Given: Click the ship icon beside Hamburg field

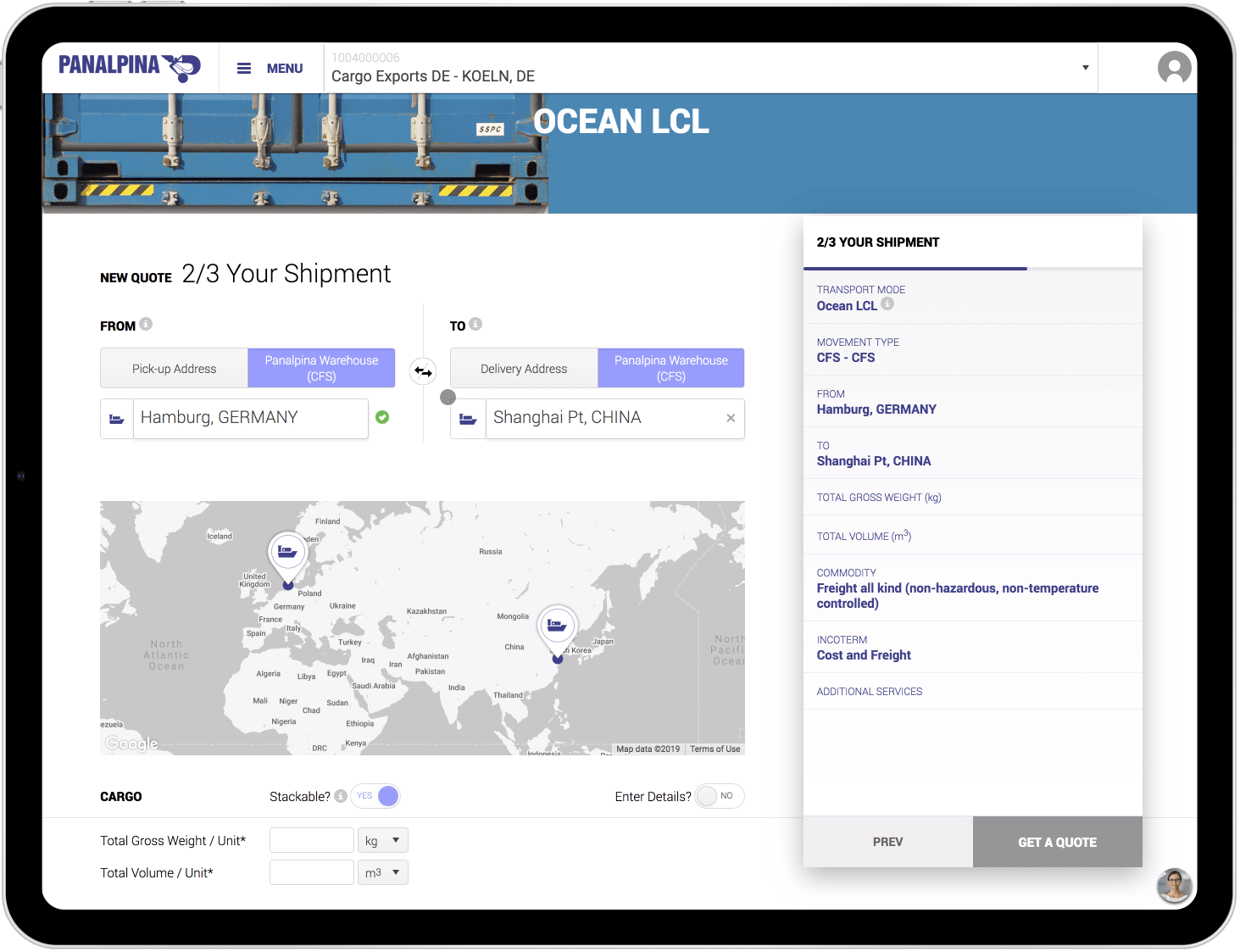Looking at the screenshot, I should 117,419.
